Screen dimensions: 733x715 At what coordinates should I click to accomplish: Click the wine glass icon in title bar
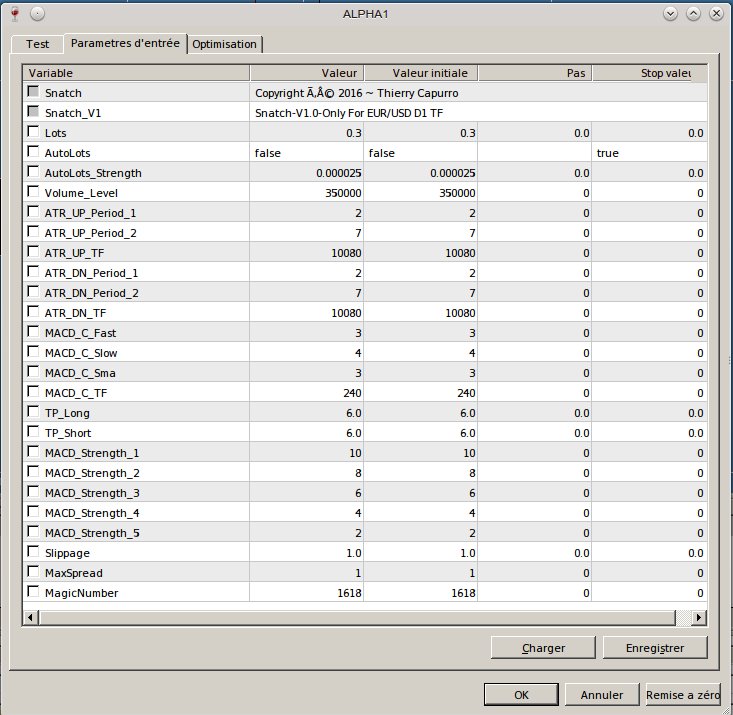12,14
